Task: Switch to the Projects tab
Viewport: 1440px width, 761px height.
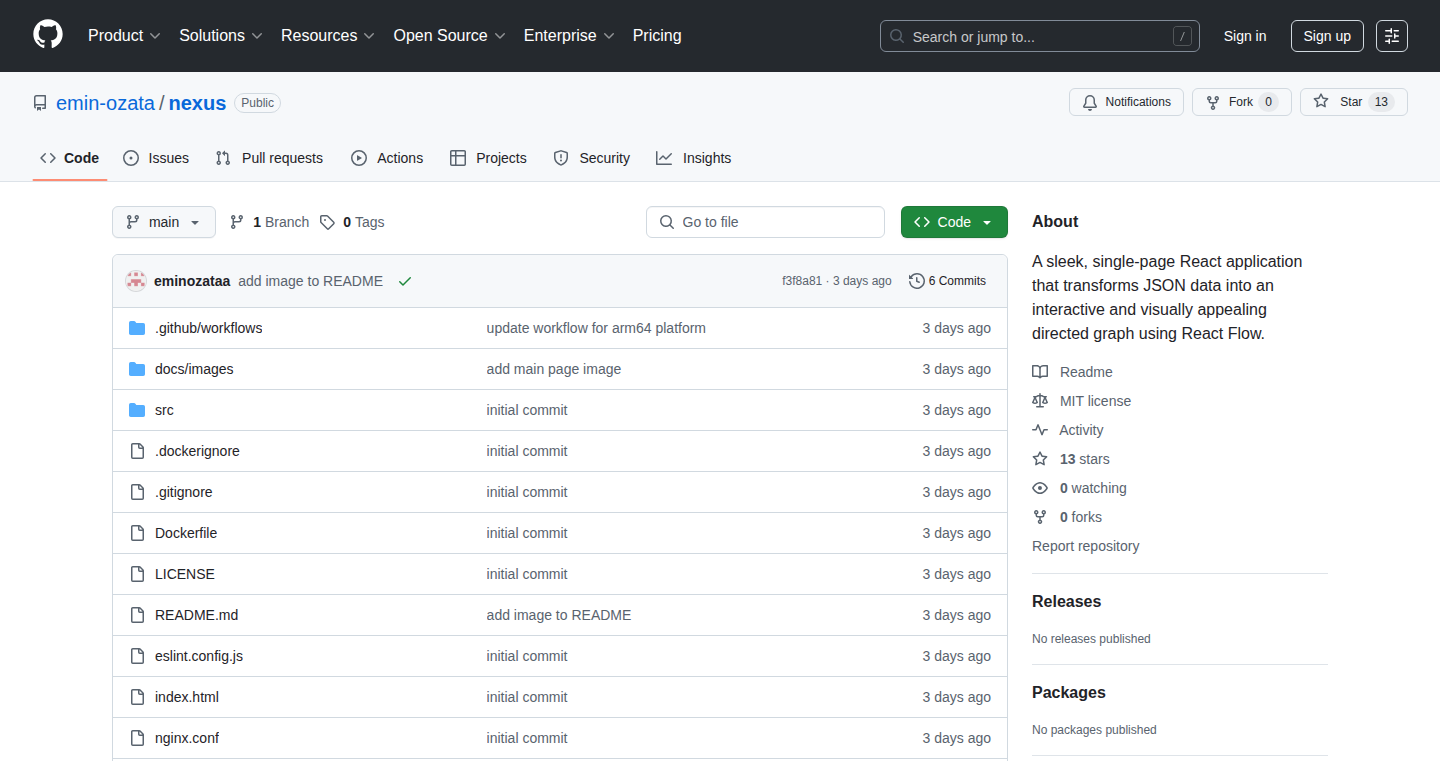Action: point(488,158)
